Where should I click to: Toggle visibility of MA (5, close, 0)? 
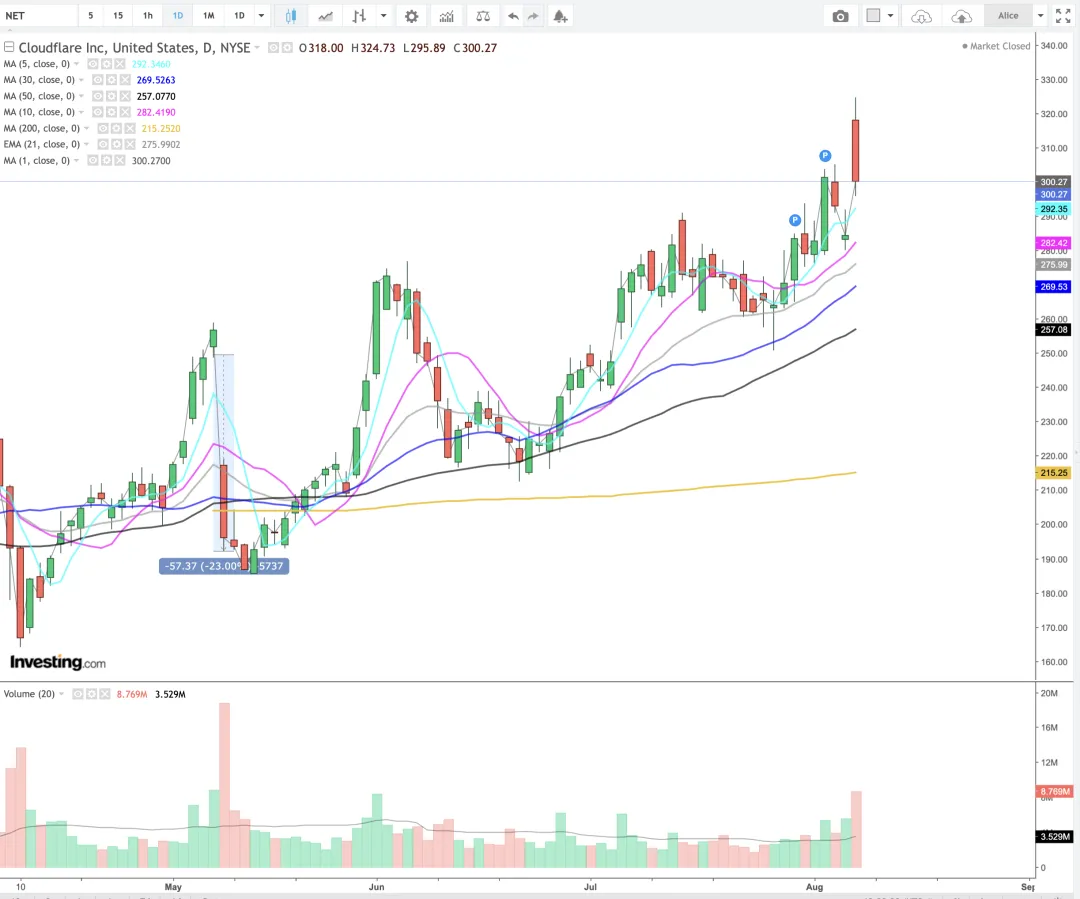(x=93, y=64)
